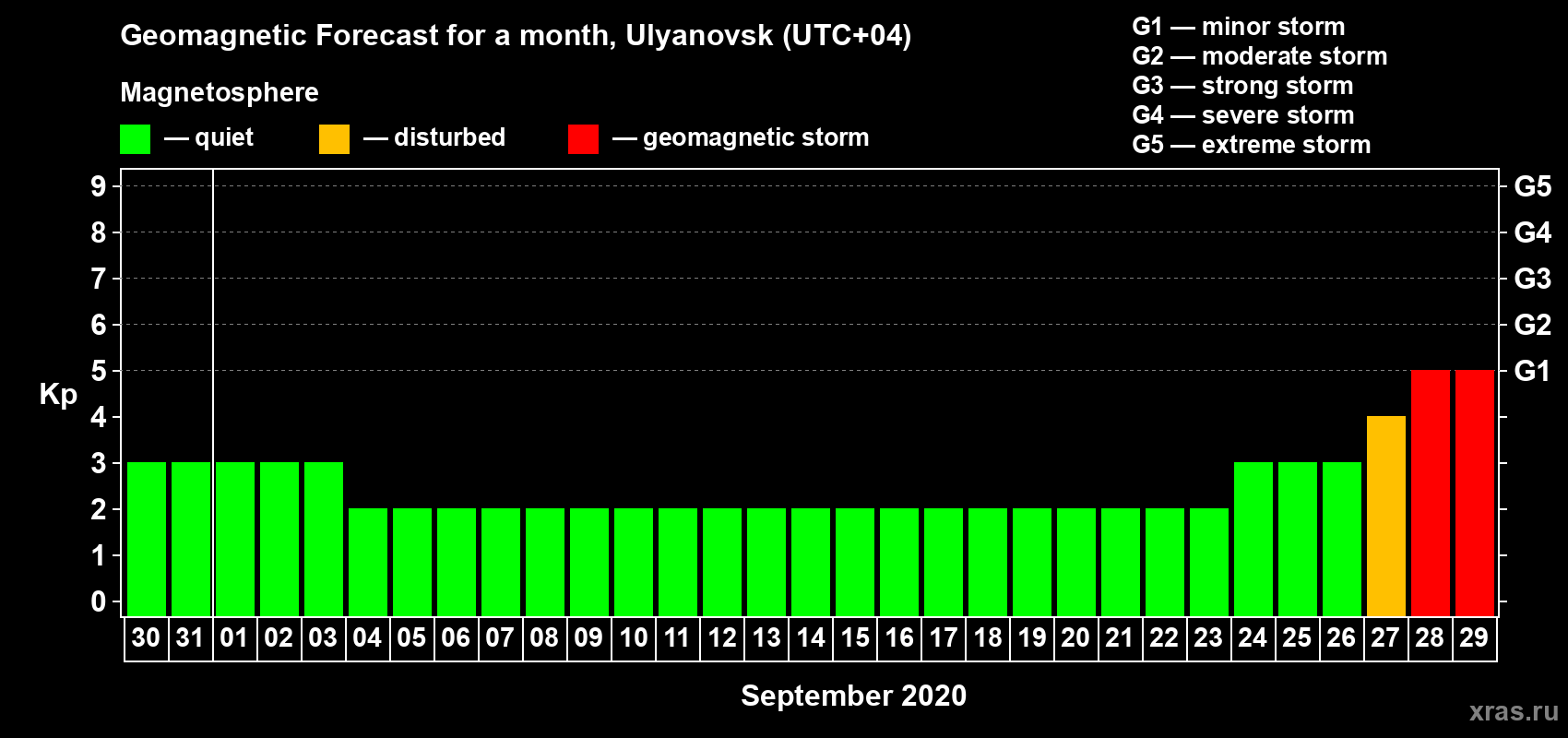
Task: Select the red bar for day 28
Action: (x=1431, y=493)
